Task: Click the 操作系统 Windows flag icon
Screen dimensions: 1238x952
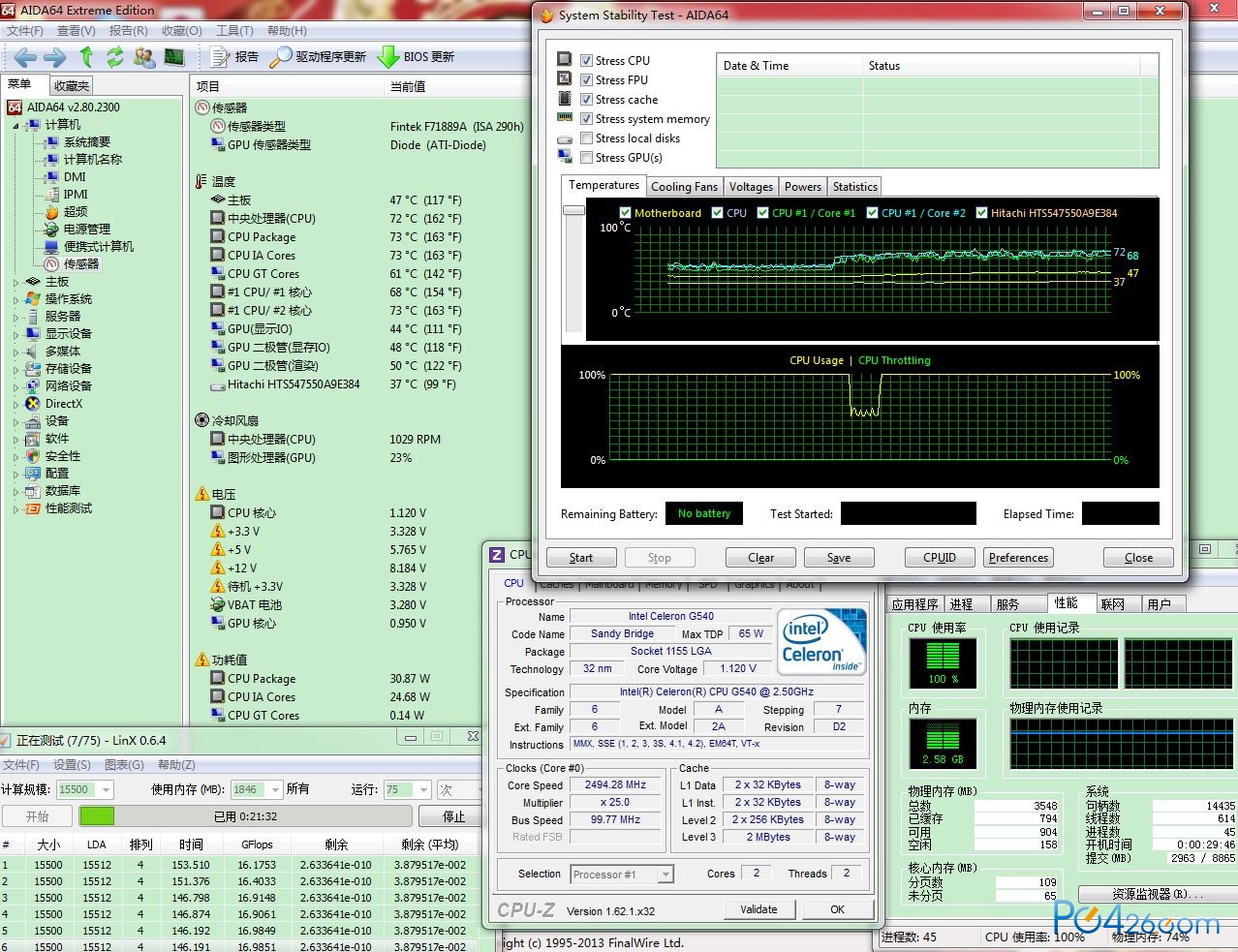Action: click(34, 299)
